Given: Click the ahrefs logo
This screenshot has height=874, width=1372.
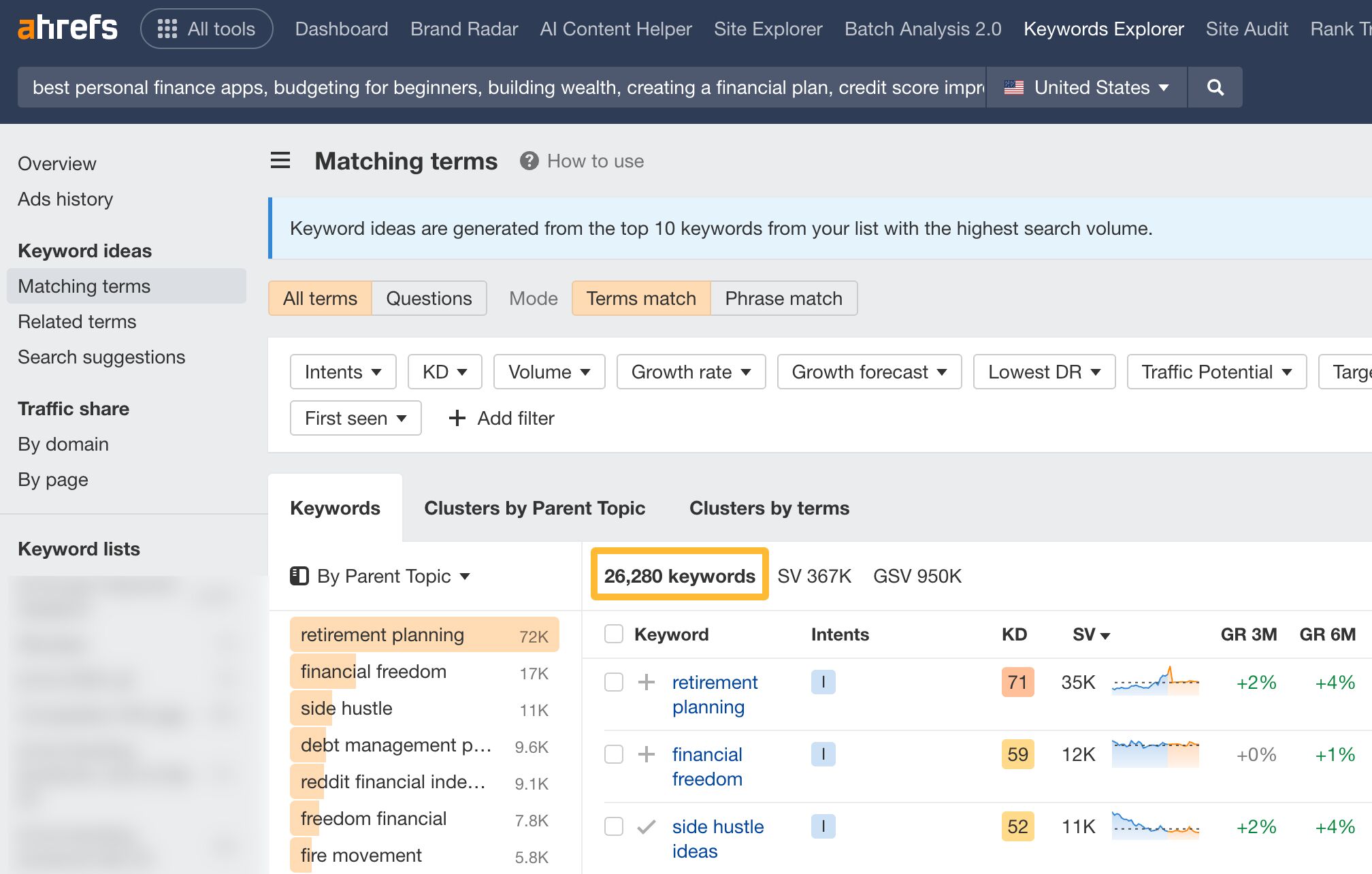Looking at the screenshot, I should coord(68,28).
